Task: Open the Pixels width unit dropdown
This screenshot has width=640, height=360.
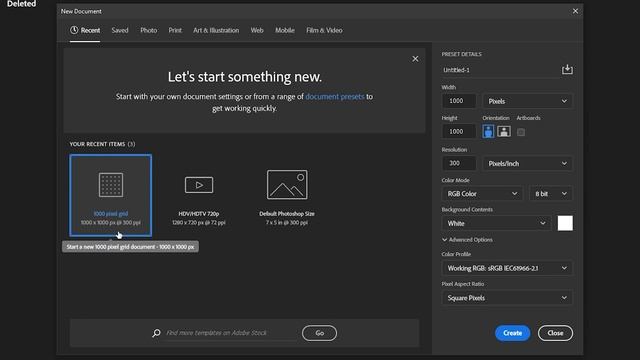Action: pyautogui.click(x=527, y=101)
